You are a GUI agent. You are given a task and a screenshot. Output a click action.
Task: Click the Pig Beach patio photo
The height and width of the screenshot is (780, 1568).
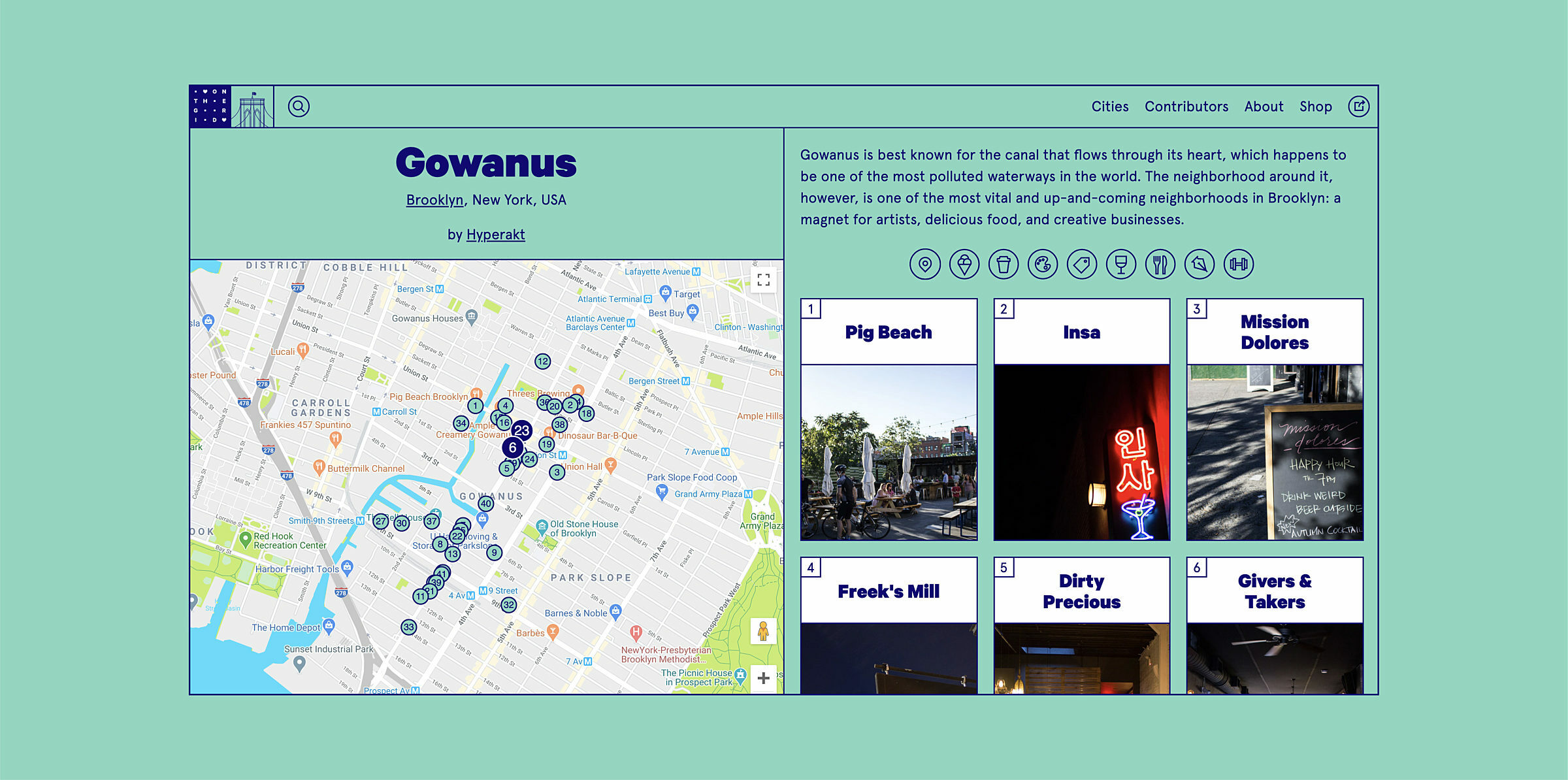889,453
